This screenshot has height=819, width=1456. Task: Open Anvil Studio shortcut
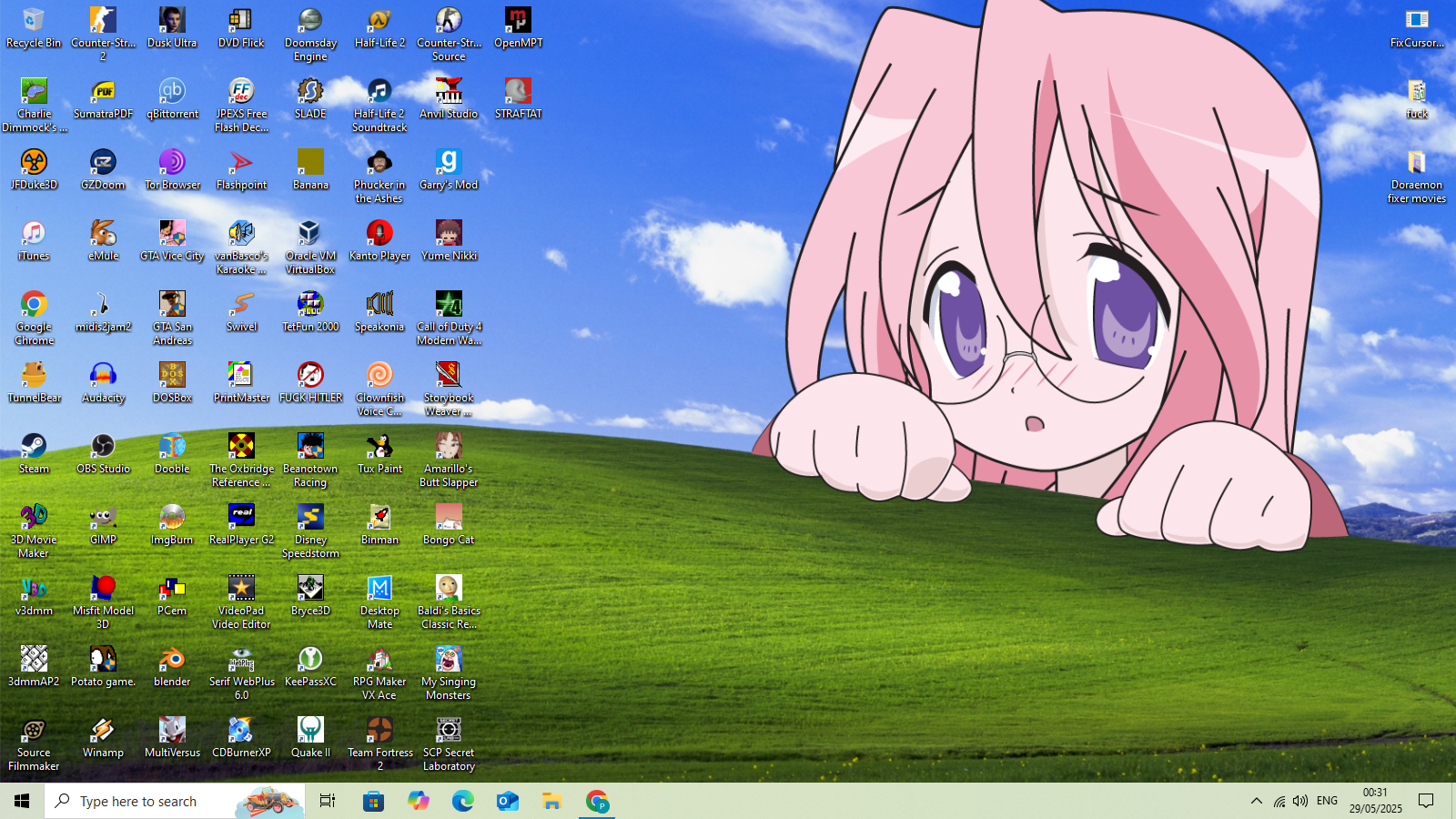[449, 99]
